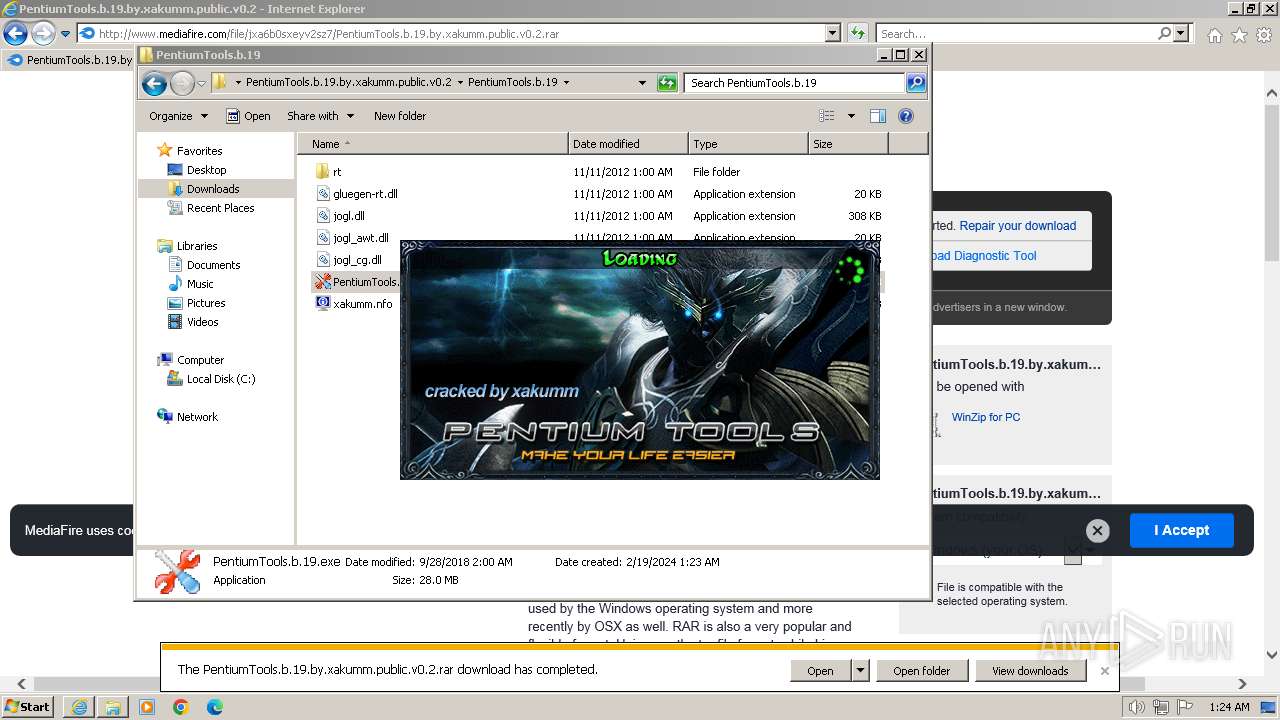Click the volume icon in system tray
This screenshot has width=1280, height=720.
pyautogui.click(x=1137, y=707)
